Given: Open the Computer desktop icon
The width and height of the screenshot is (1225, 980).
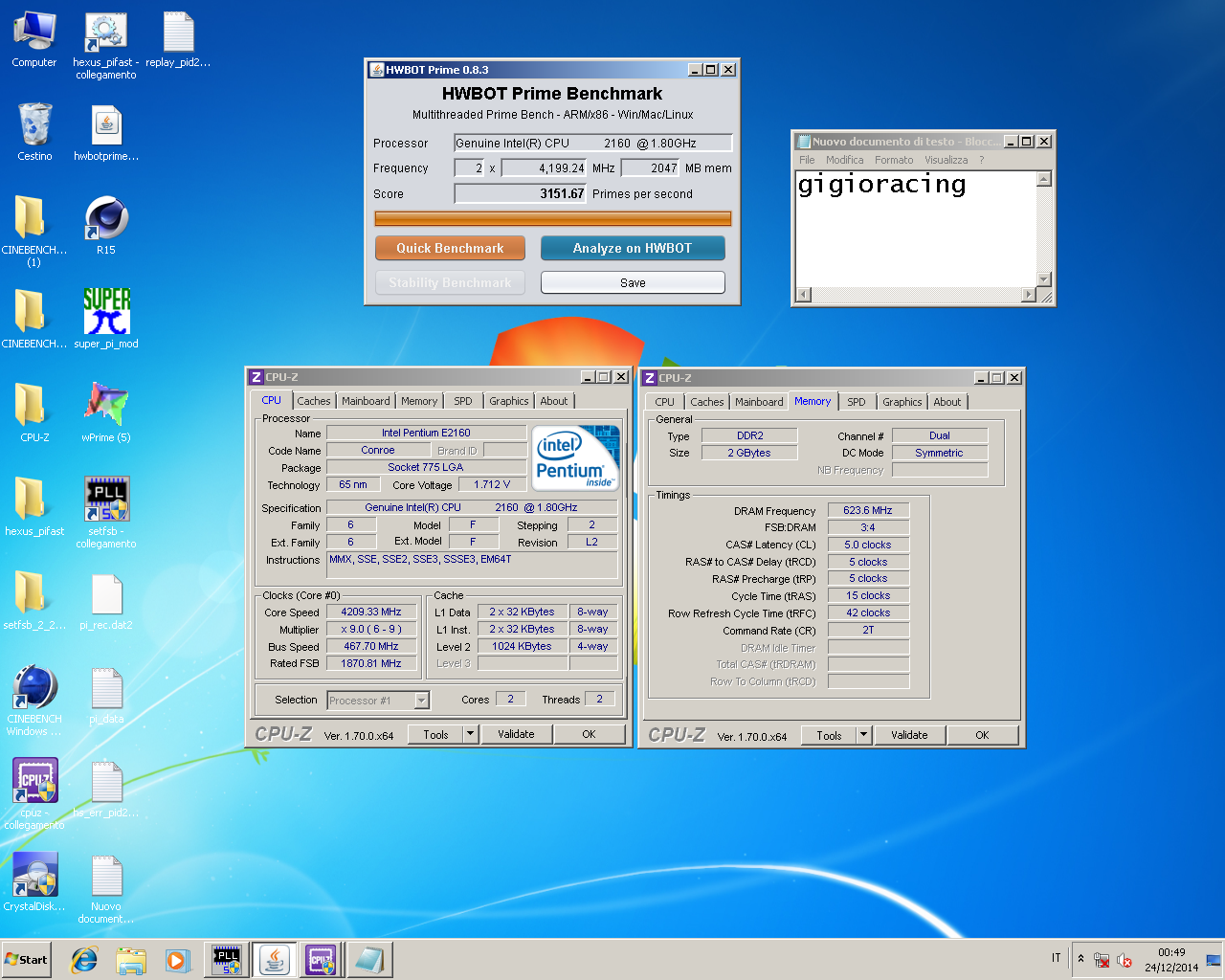Looking at the screenshot, I should point(34,40).
